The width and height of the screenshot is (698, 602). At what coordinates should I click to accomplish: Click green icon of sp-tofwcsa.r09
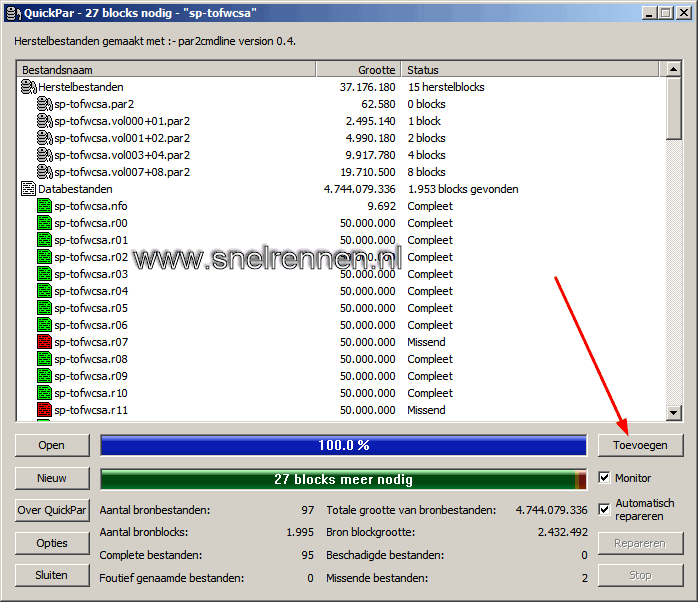point(45,376)
